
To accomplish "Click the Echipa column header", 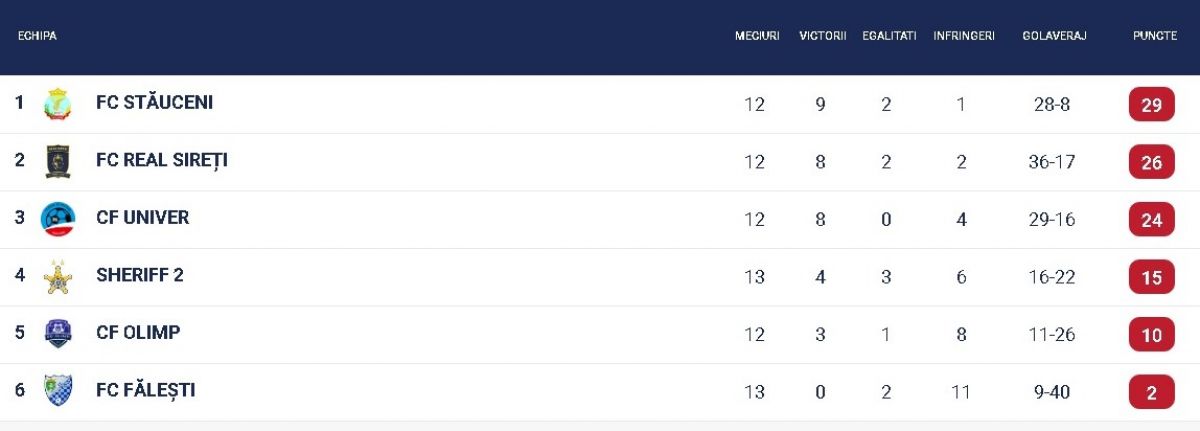I will [x=37, y=36].
